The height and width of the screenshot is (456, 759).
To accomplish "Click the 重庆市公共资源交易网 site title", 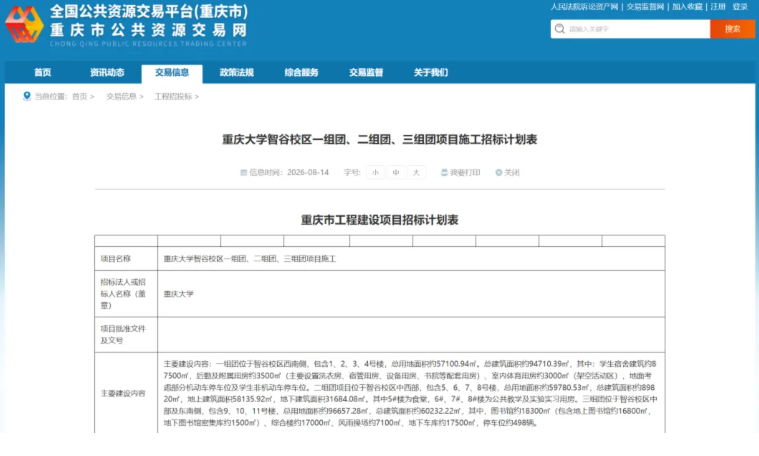I will [x=149, y=30].
